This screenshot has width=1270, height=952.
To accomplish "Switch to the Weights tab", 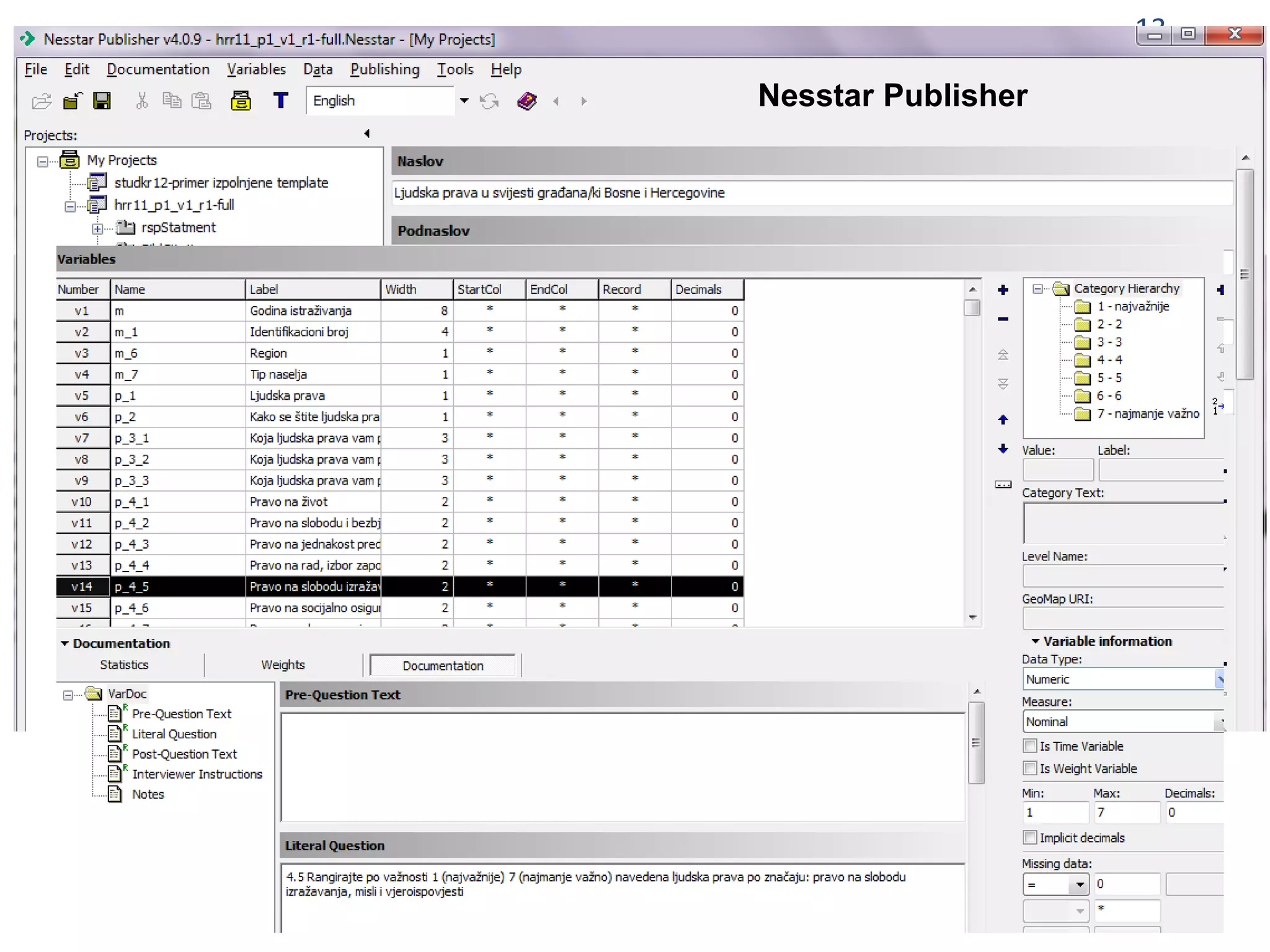I will coord(283,665).
